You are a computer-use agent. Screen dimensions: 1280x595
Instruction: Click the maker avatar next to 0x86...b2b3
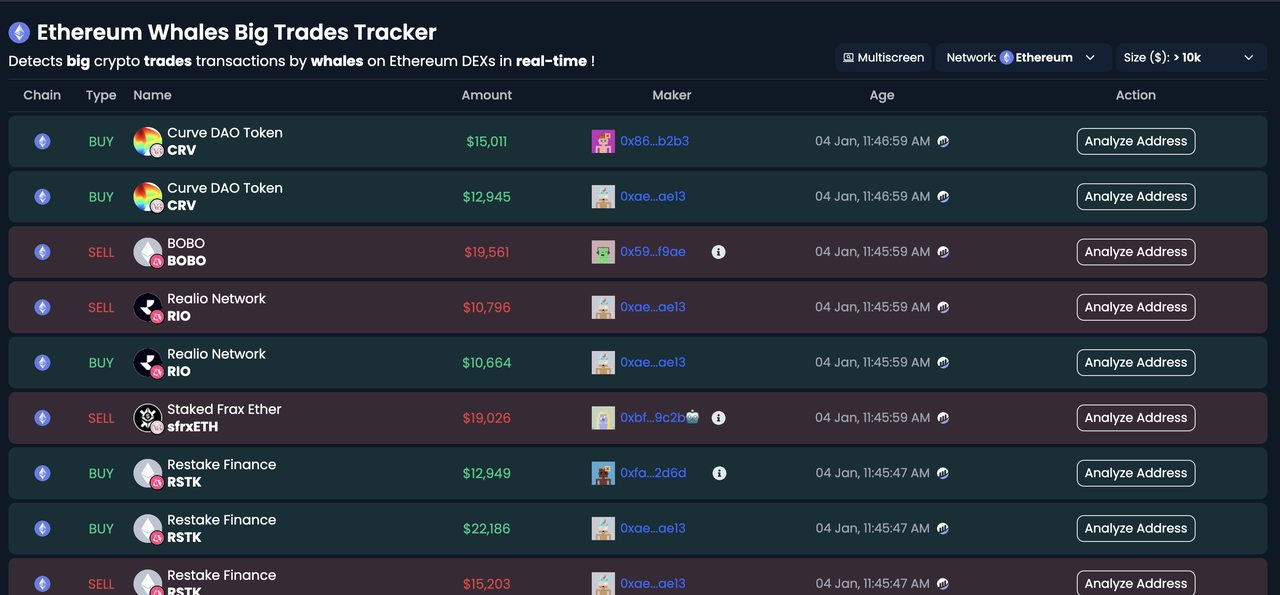[x=603, y=140]
